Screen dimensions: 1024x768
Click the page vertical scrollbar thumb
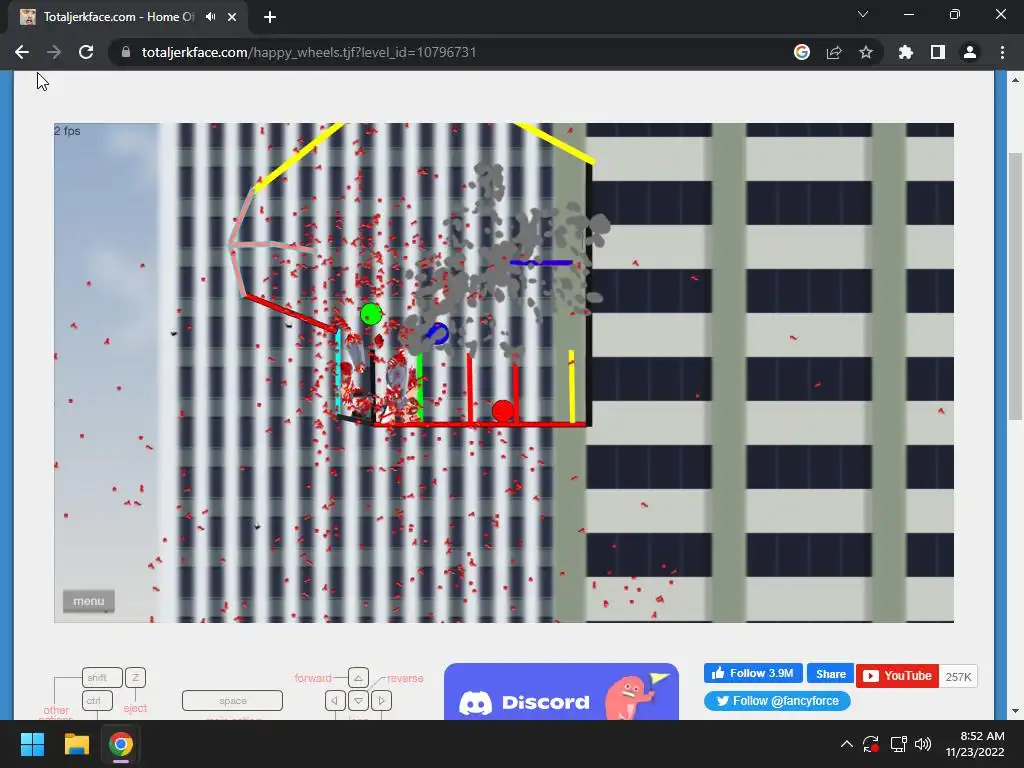pyautogui.click(x=1015, y=286)
